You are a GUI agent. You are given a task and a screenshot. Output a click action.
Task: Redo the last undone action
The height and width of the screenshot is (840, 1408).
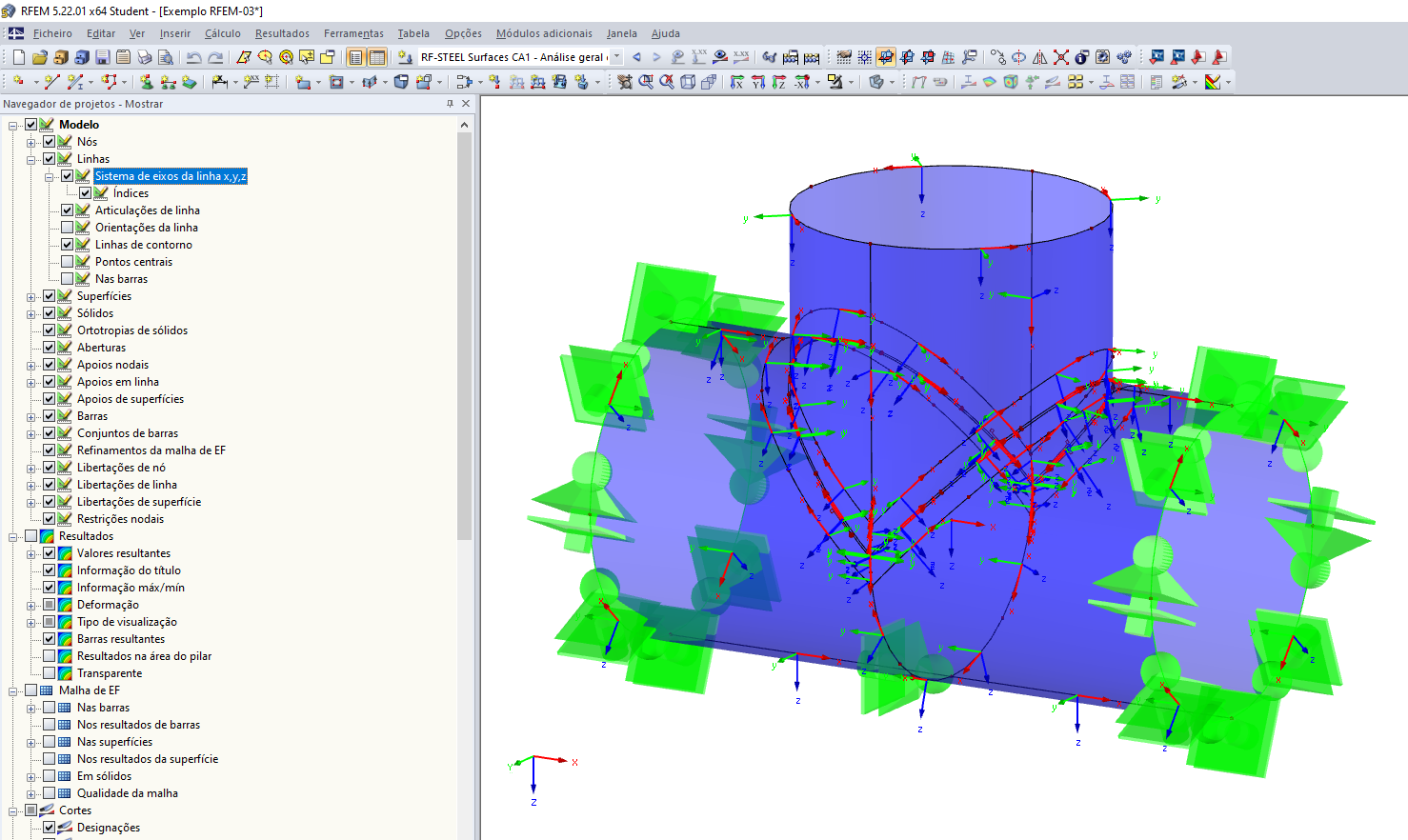tap(215, 57)
